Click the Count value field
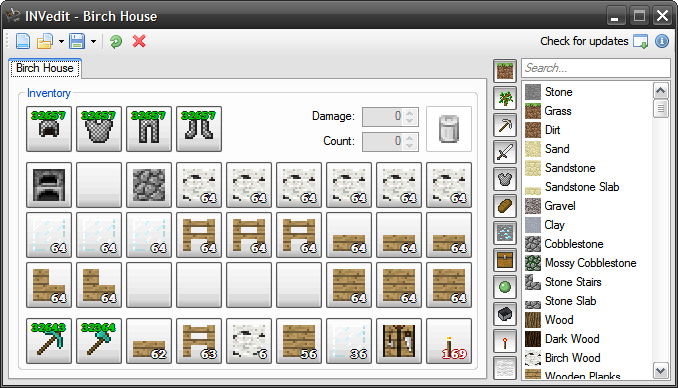Screen dimensions: 678x388 pos(383,141)
